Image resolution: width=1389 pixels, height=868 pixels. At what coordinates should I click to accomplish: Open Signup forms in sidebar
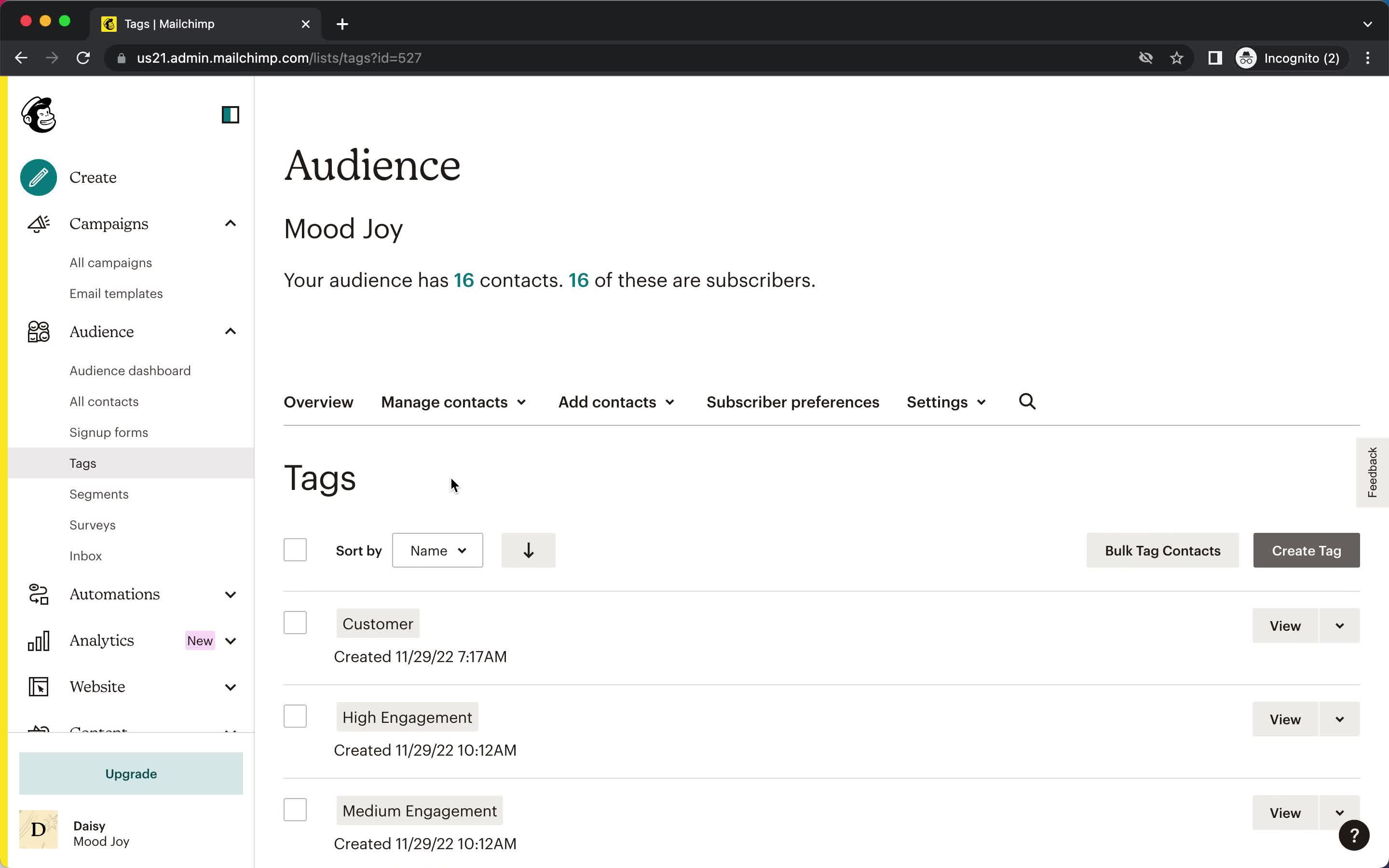click(109, 432)
